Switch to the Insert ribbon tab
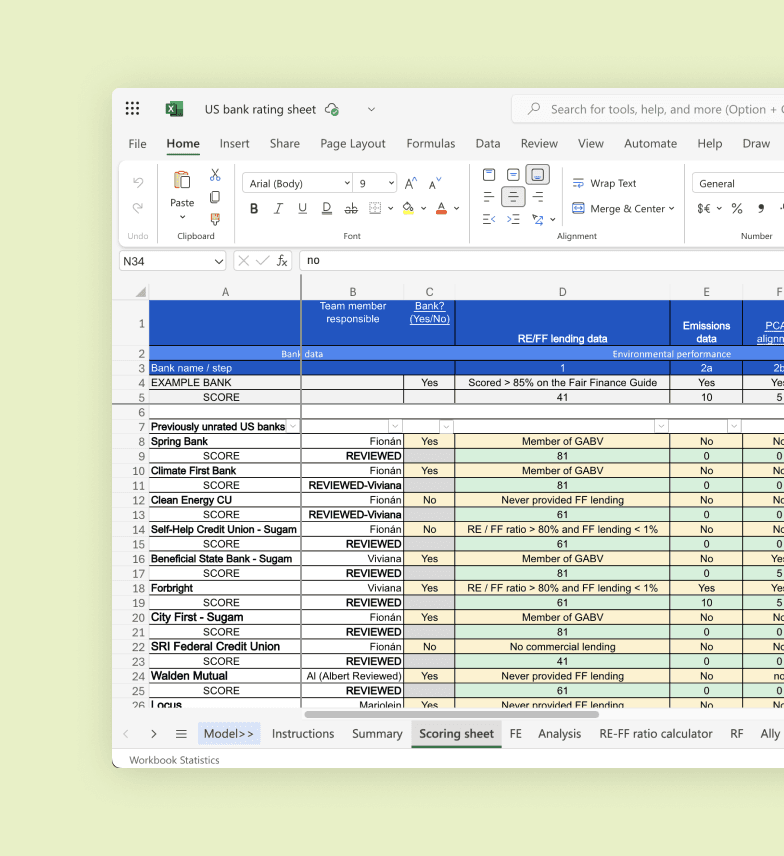The image size is (784, 856). pyautogui.click(x=234, y=144)
